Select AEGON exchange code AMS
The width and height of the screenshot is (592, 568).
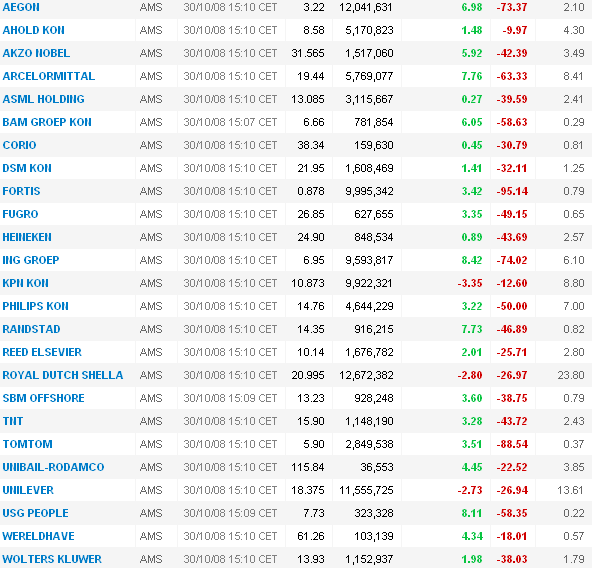tap(151, 7)
